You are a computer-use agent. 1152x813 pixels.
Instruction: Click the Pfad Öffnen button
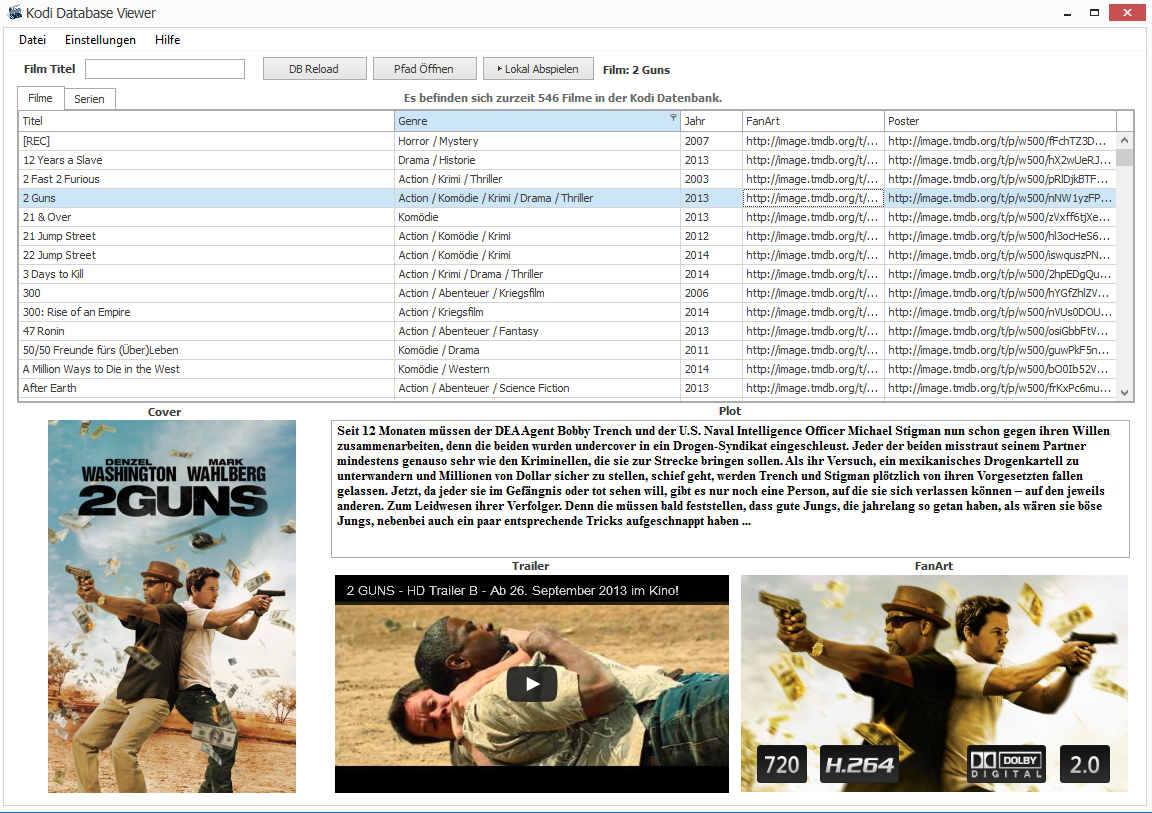tap(424, 69)
